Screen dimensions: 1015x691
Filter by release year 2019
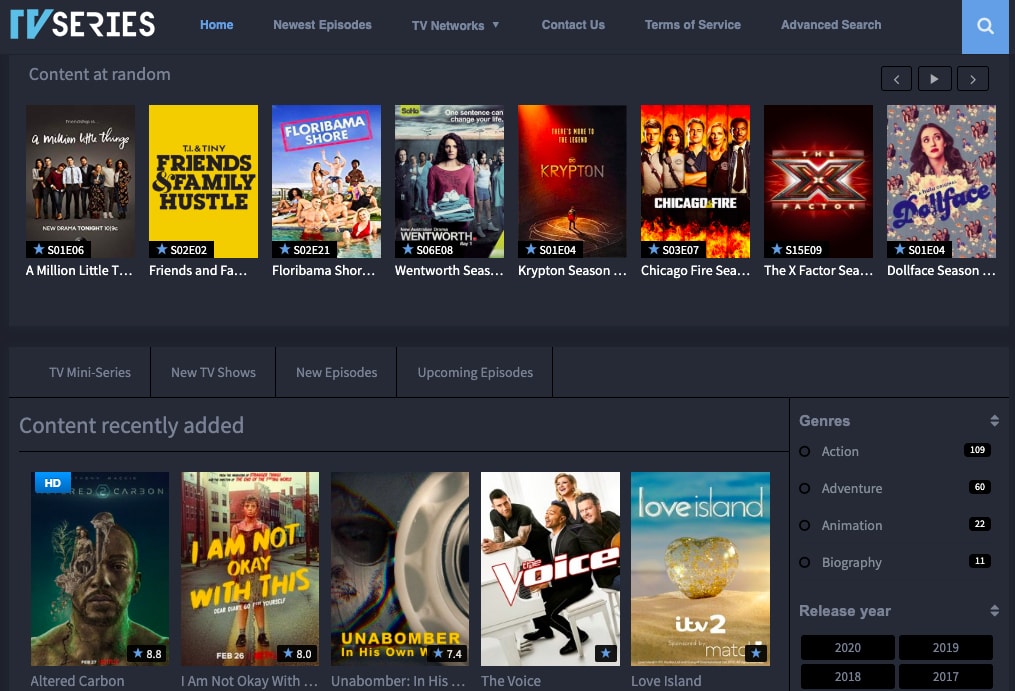[945, 648]
